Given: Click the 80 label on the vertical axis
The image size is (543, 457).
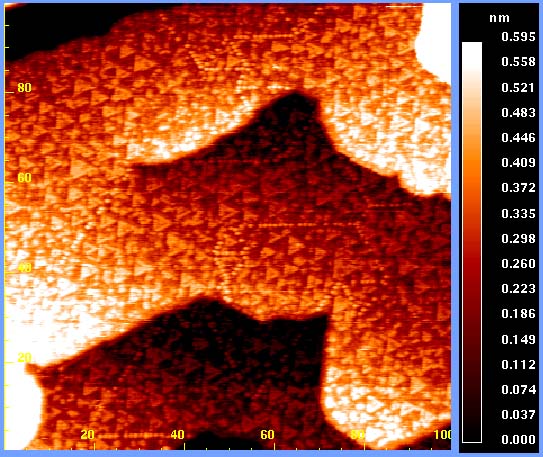Looking at the screenshot, I should tap(24, 88).
